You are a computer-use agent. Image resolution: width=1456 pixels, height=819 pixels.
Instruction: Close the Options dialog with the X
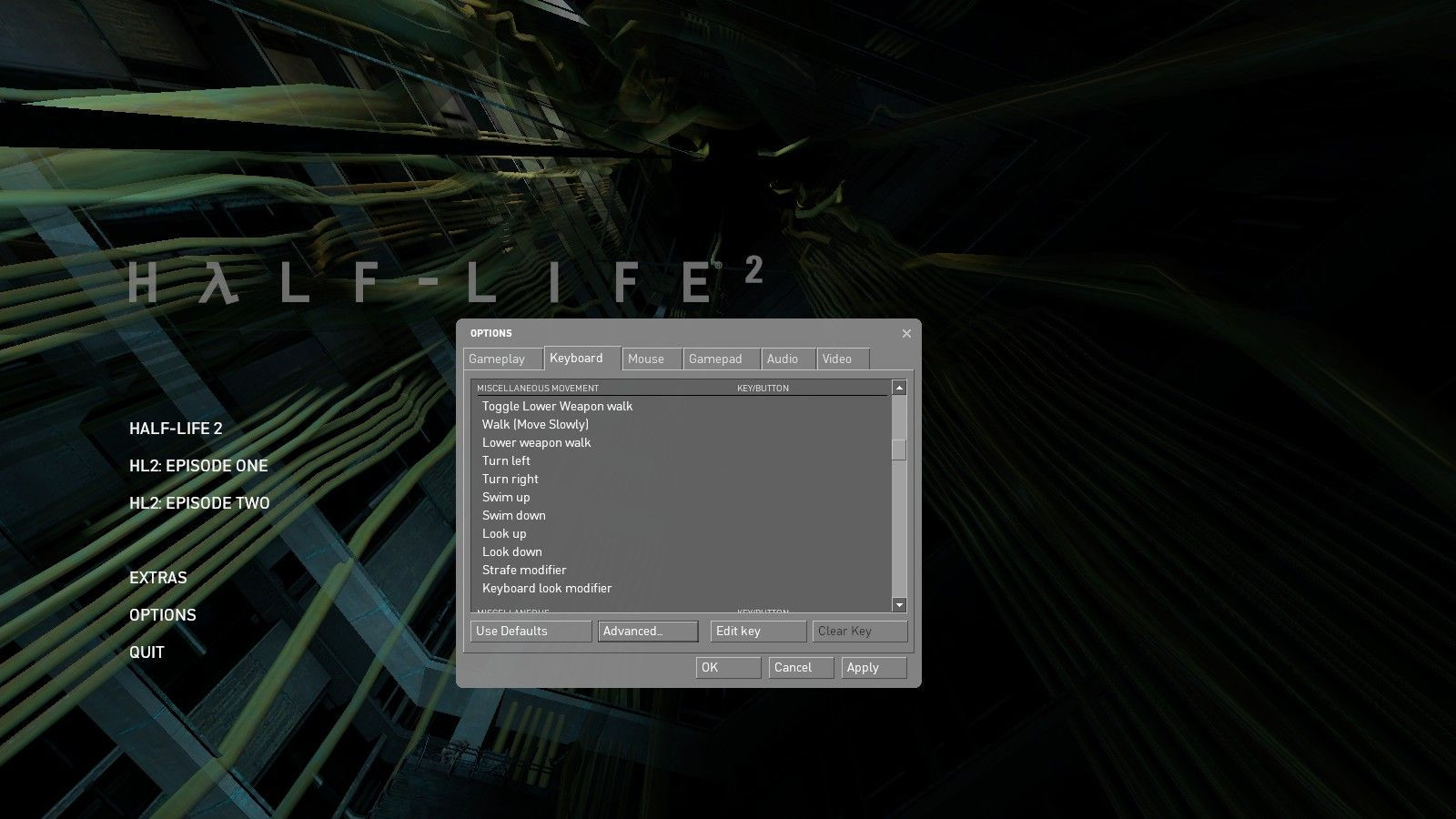click(x=906, y=334)
